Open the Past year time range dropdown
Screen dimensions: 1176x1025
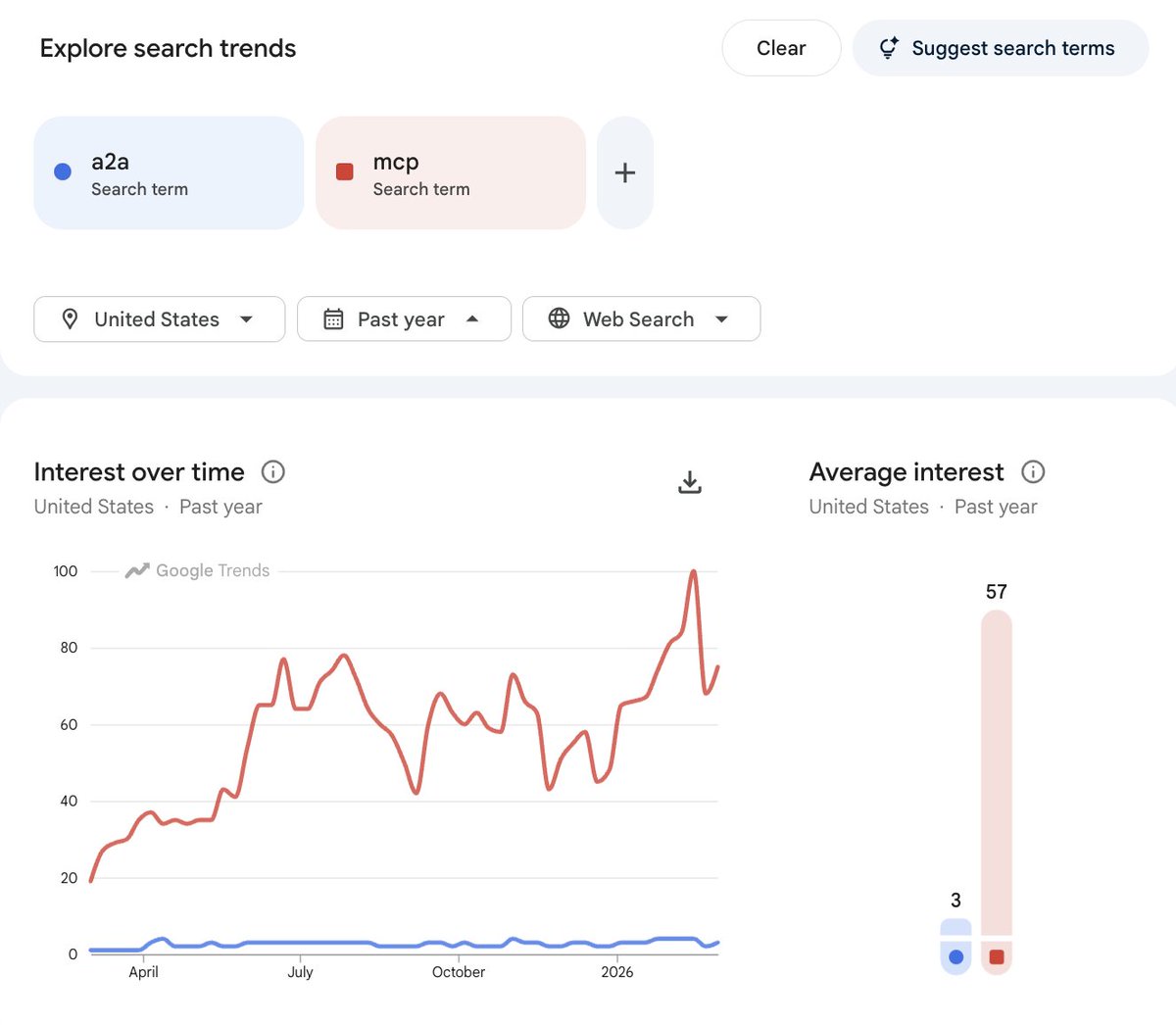(x=404, y=319)
